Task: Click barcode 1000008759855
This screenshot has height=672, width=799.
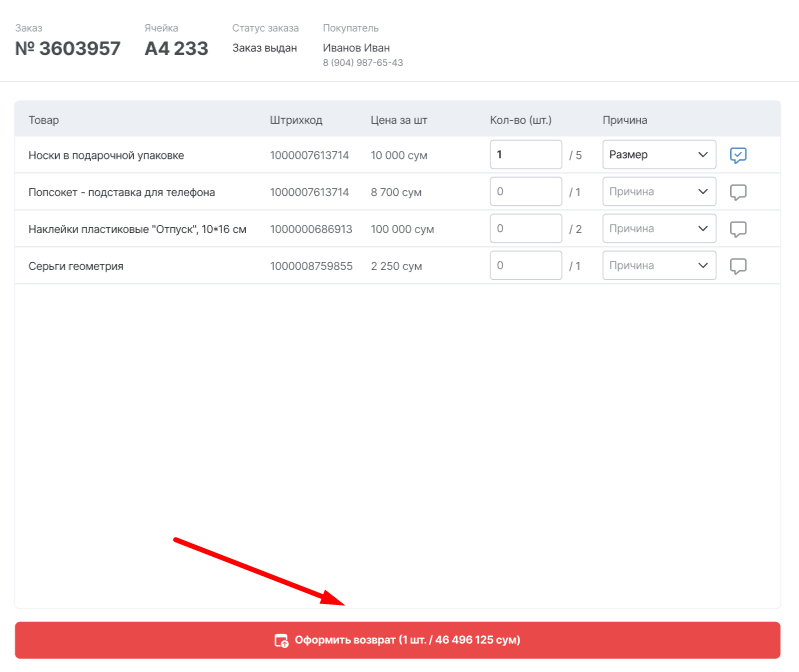Action: coord(311,266)
